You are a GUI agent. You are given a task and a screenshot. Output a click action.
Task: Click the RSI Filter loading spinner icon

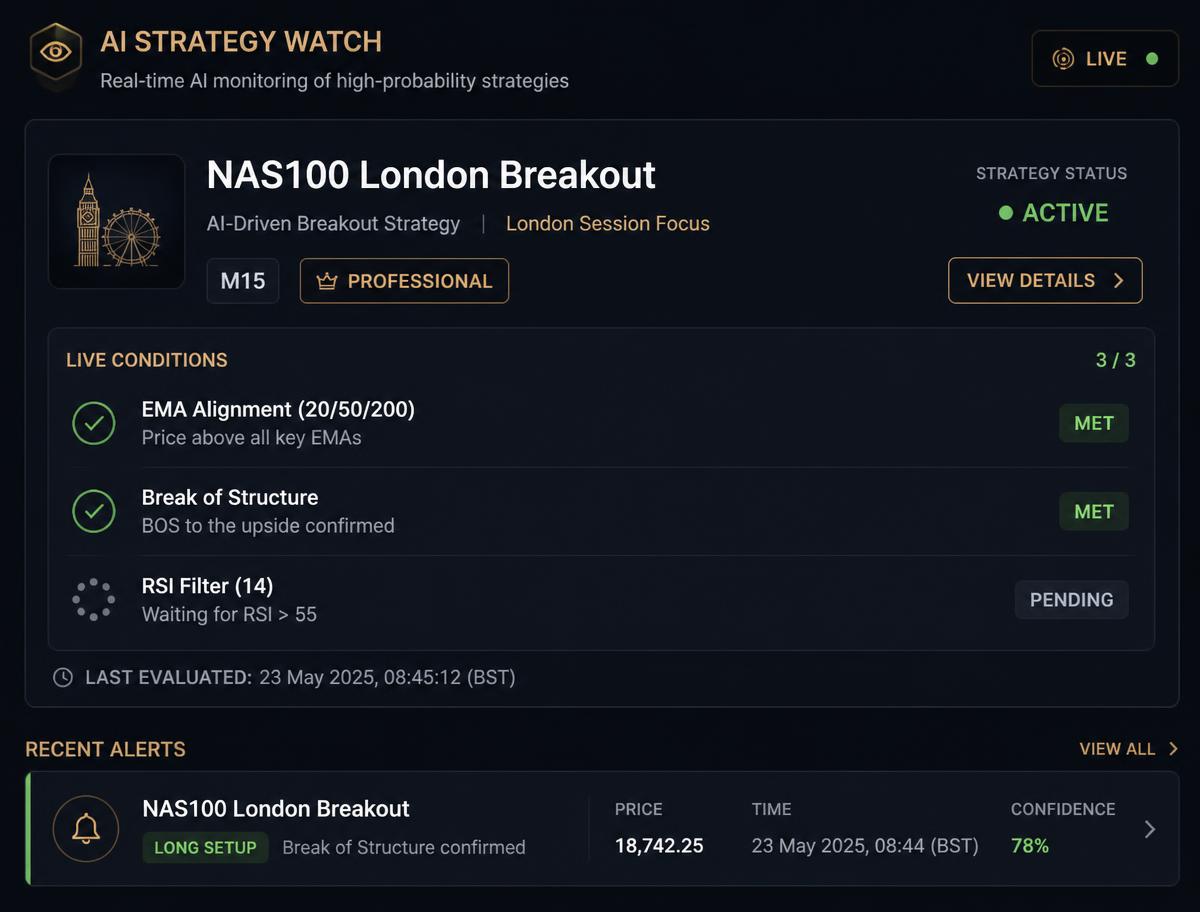tap(94, 600)
